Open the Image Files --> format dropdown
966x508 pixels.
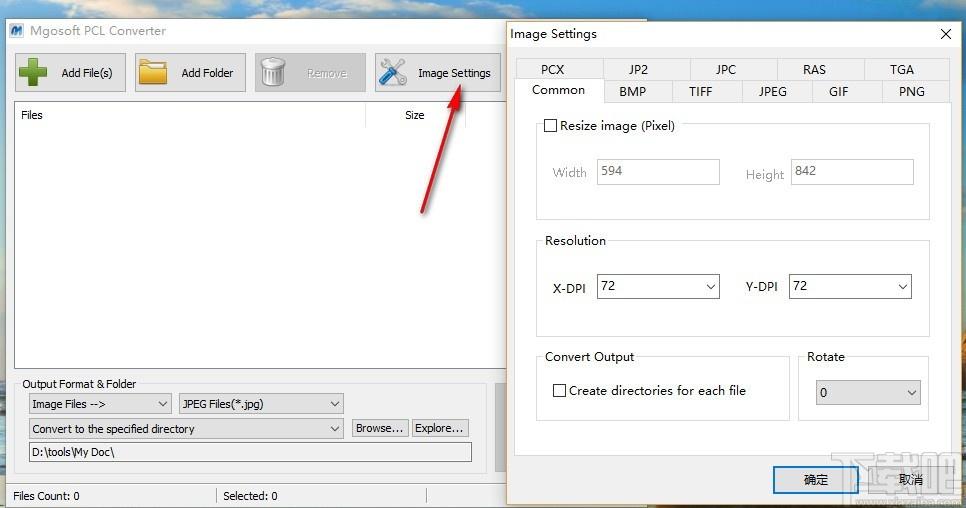pyautogui.click(x=100, y=404)
